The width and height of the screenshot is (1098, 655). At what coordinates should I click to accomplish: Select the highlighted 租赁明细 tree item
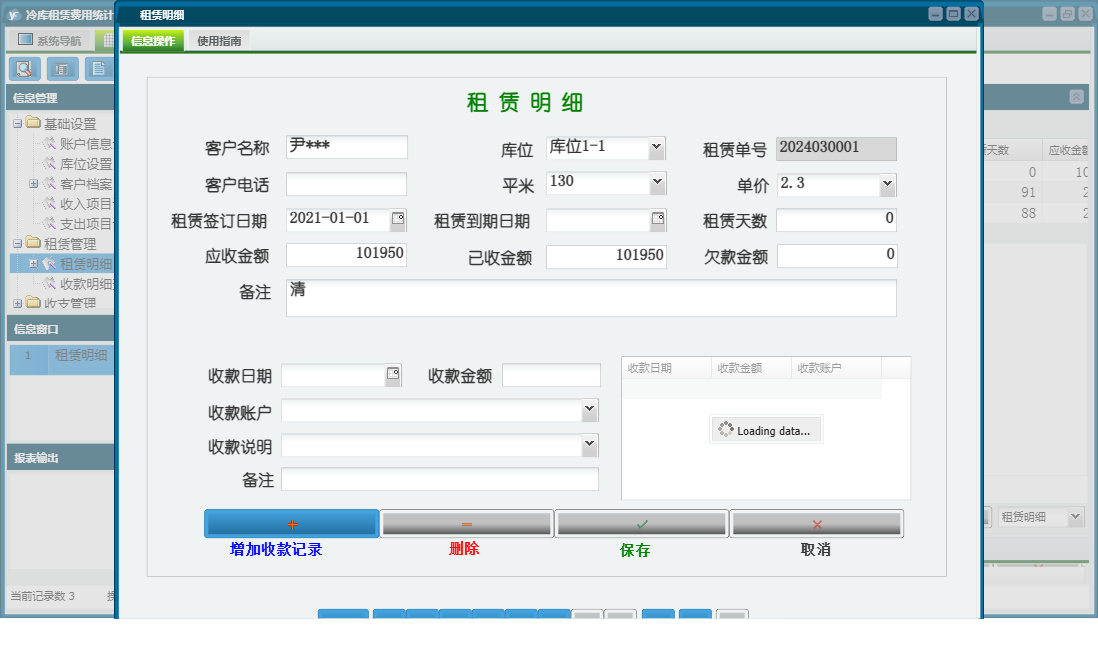tap(85, 264)
